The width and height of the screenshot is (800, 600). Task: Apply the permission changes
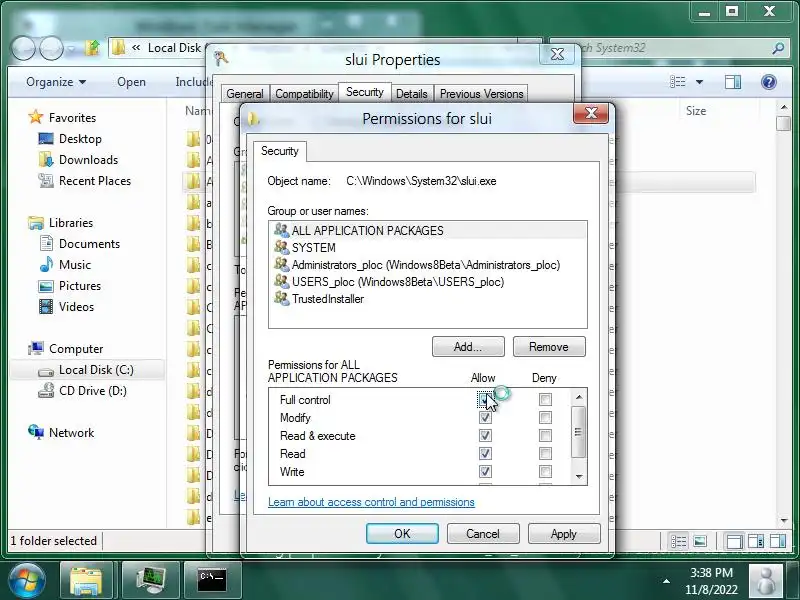(564, 534)
